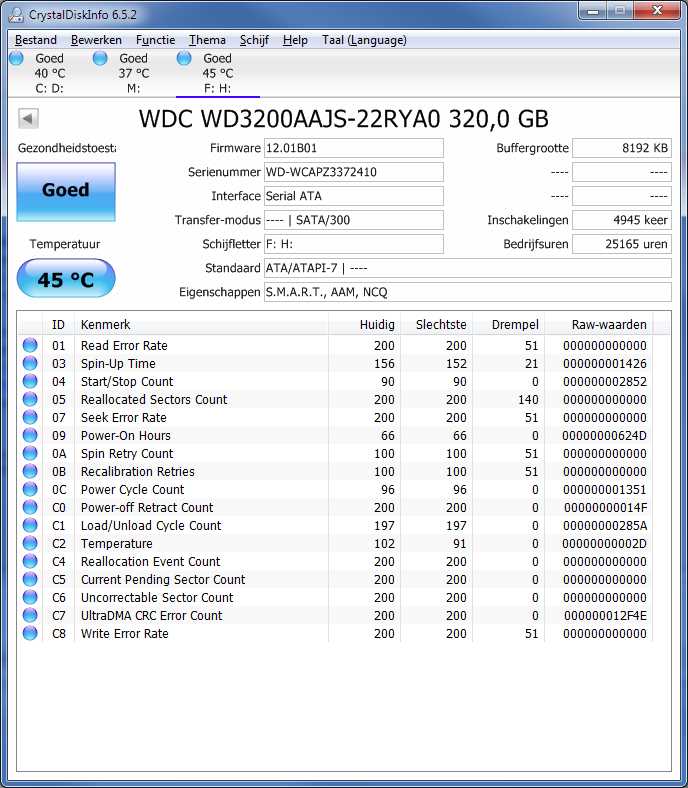The width and height of the screenshot is (688, 788).
Task: Select the Power-On Hours raw value 0000000624D
Action: click(x=605, y=436)
